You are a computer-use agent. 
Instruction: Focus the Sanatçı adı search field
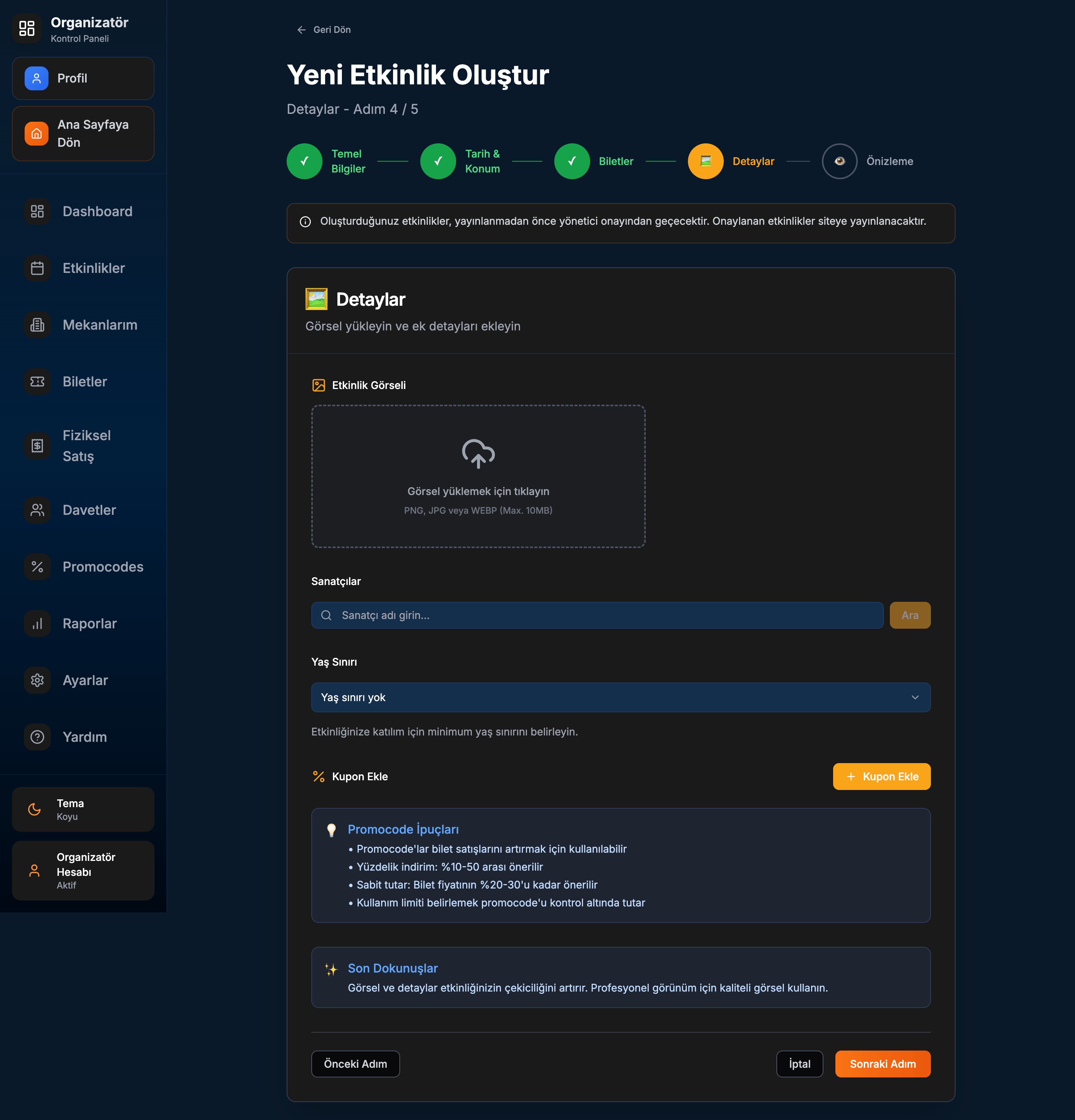click(597, 615)
